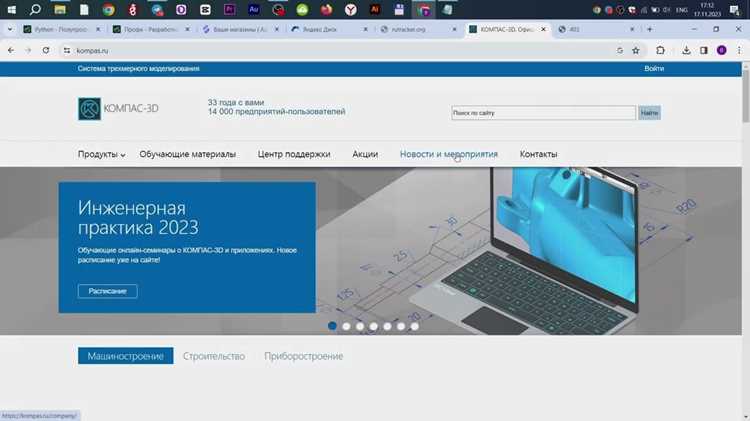Toggle the browser side panel icon
Viewport: 750px width, 421px height.
pos(704,50)
